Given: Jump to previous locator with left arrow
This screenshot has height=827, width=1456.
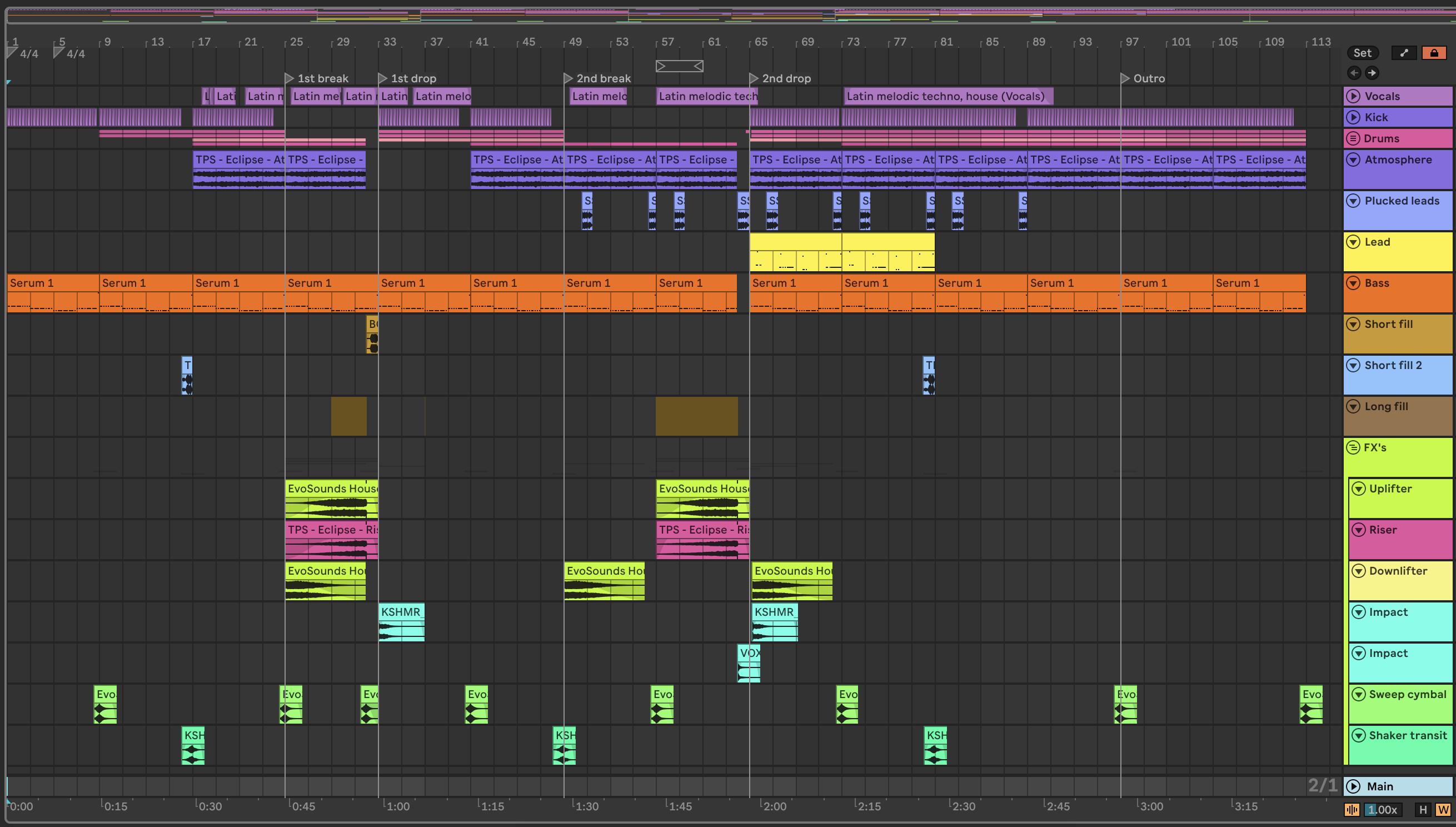Looking at the screenshot, I should click(x=1354, y=73).
